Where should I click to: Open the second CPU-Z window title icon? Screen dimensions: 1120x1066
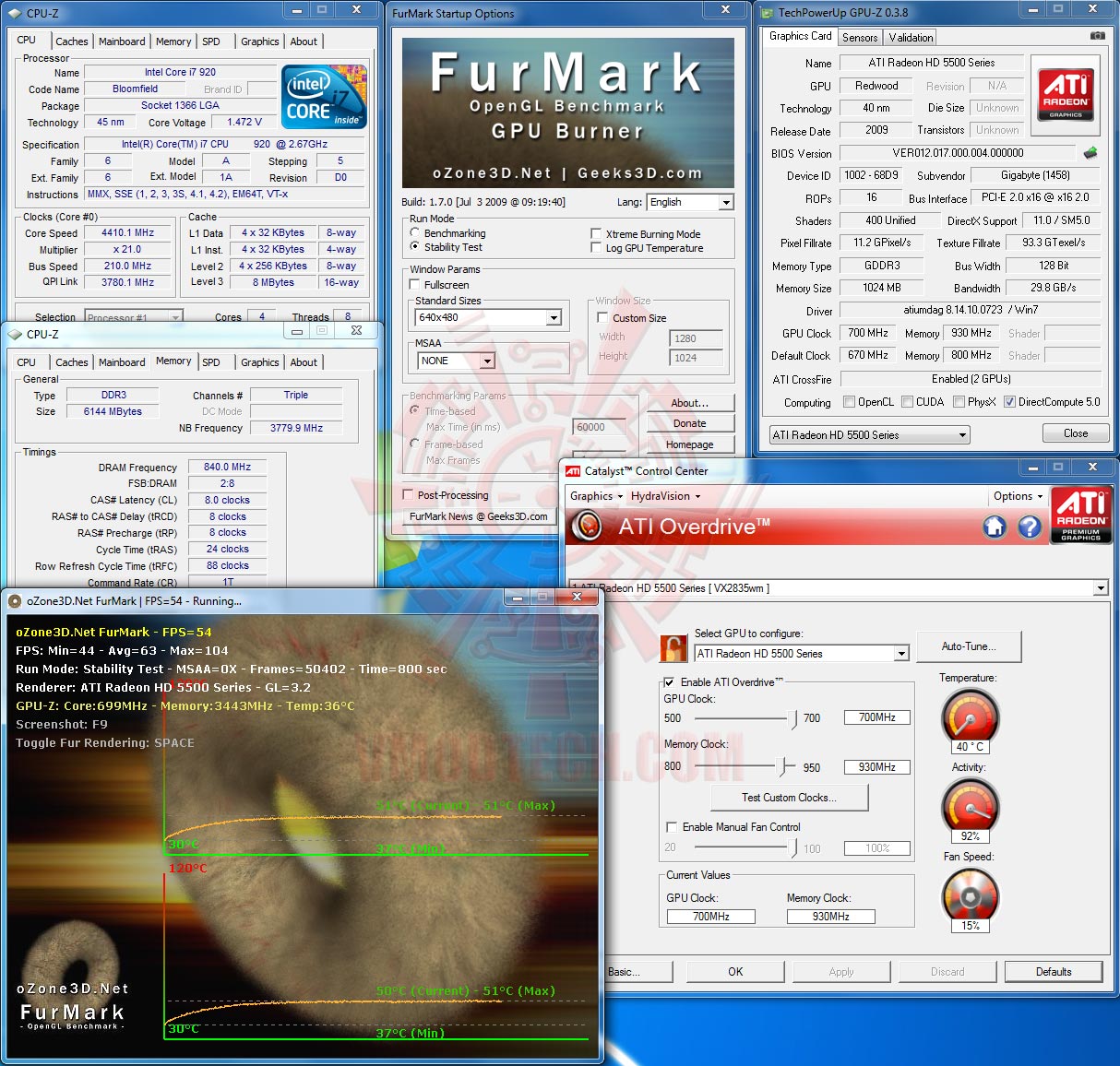pos(15,334)
